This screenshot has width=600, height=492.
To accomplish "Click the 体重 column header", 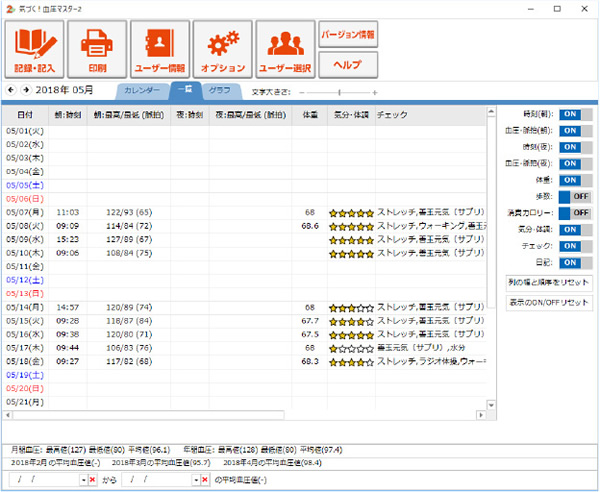I will 310,115.
